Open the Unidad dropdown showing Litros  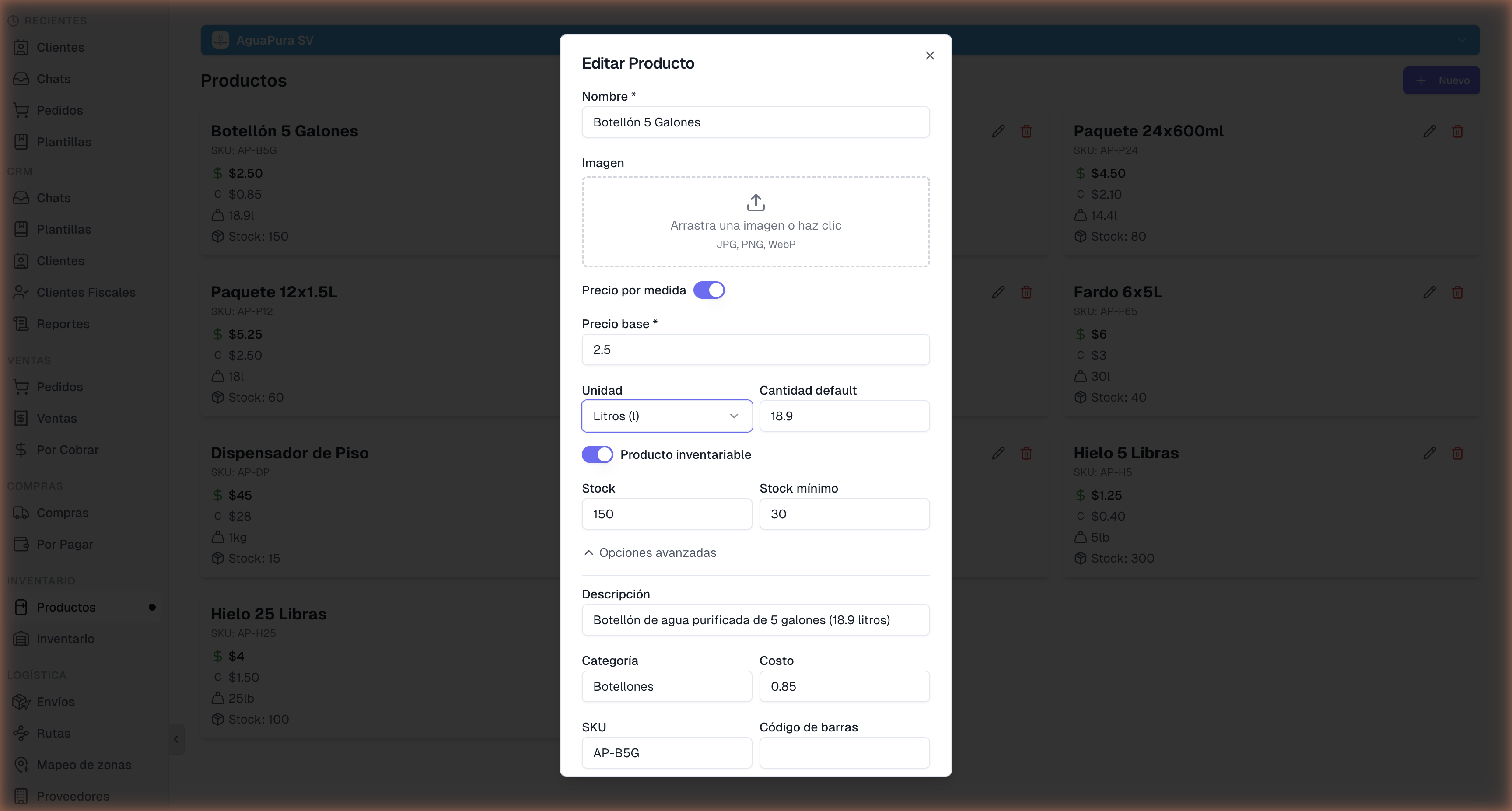[666, 416]
